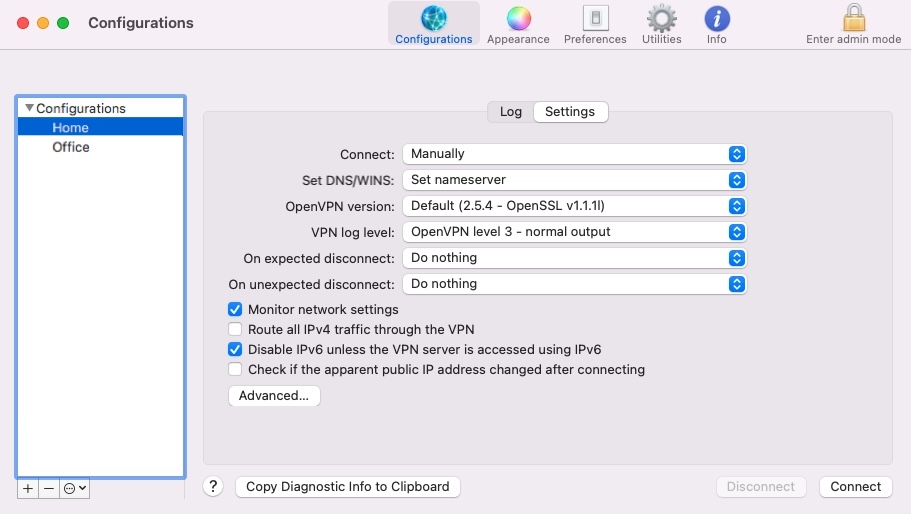The image size is (911, 514).
Task: Click the padlock to enter admin mode
Action: pos(853,19)
